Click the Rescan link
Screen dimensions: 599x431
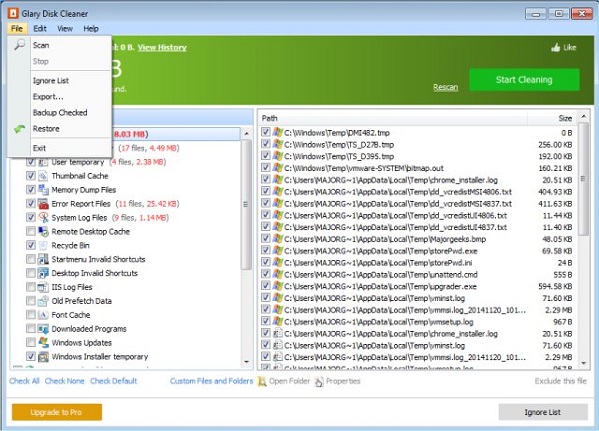(x=445, y=87)
